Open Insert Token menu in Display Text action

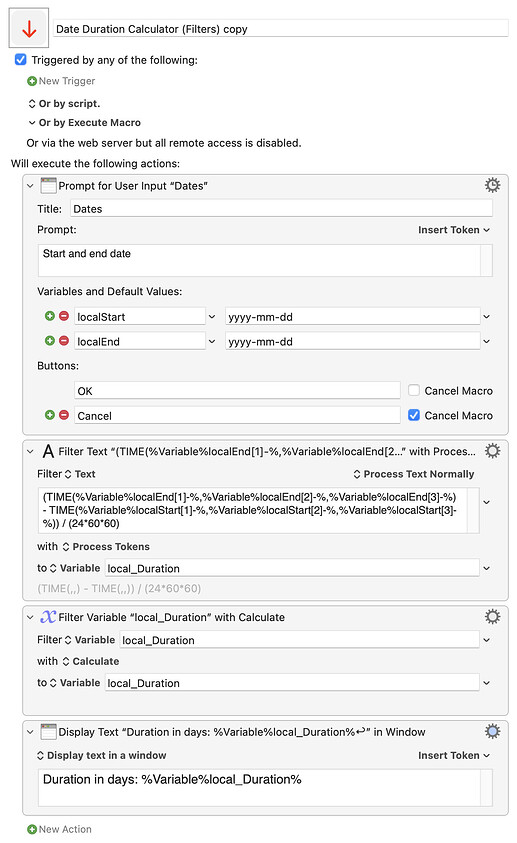[x=454, y=755]
